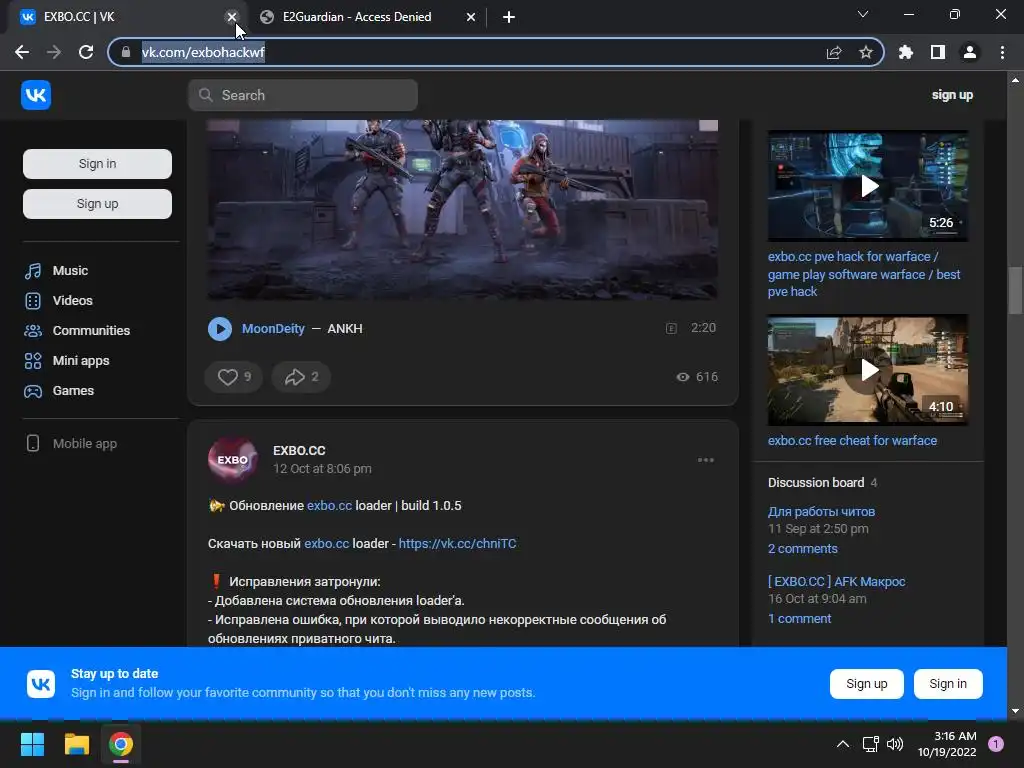Go back in browser history

coord(22,52)
